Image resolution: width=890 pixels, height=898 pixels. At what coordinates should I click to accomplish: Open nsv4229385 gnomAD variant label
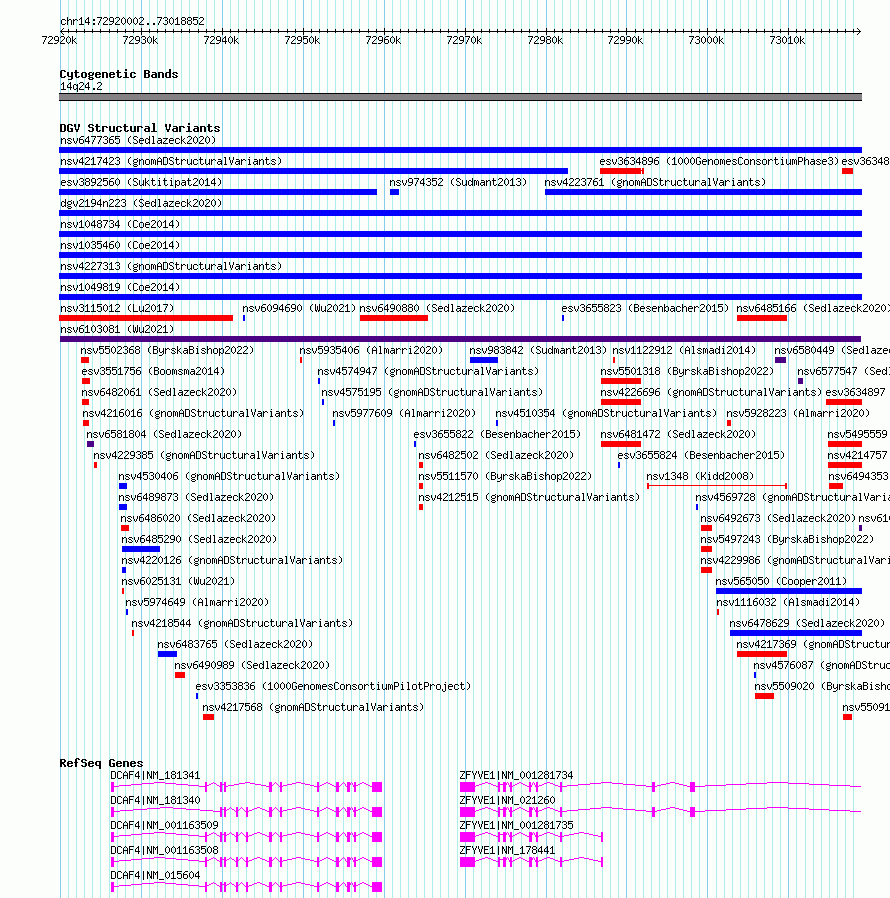[204, 455]
